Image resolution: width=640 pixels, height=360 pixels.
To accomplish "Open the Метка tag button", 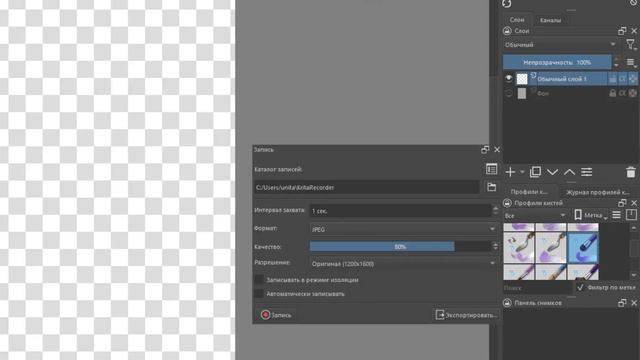I will point(591,215).
